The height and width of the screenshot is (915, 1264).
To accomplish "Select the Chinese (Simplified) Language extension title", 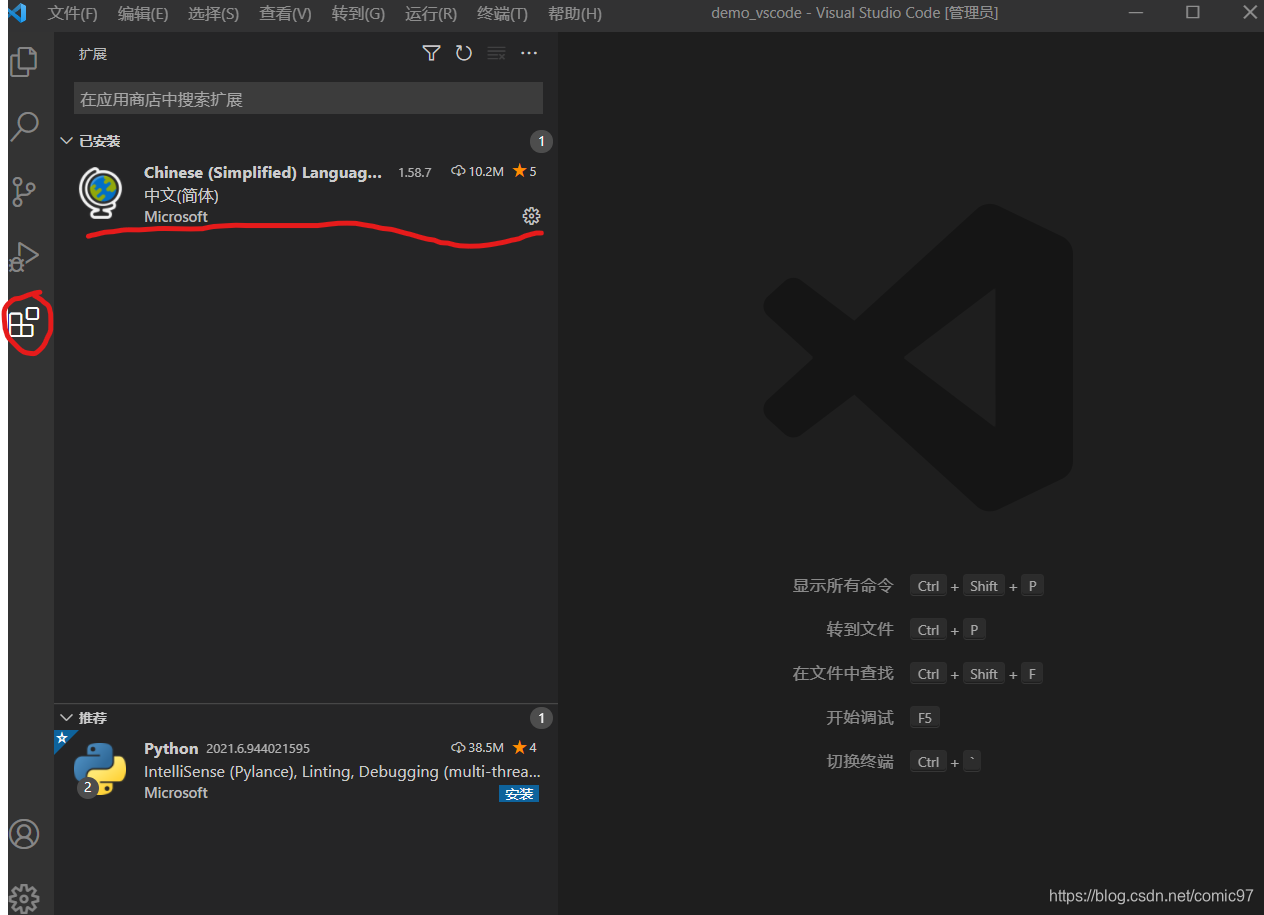I will click(x=263, y=172).
